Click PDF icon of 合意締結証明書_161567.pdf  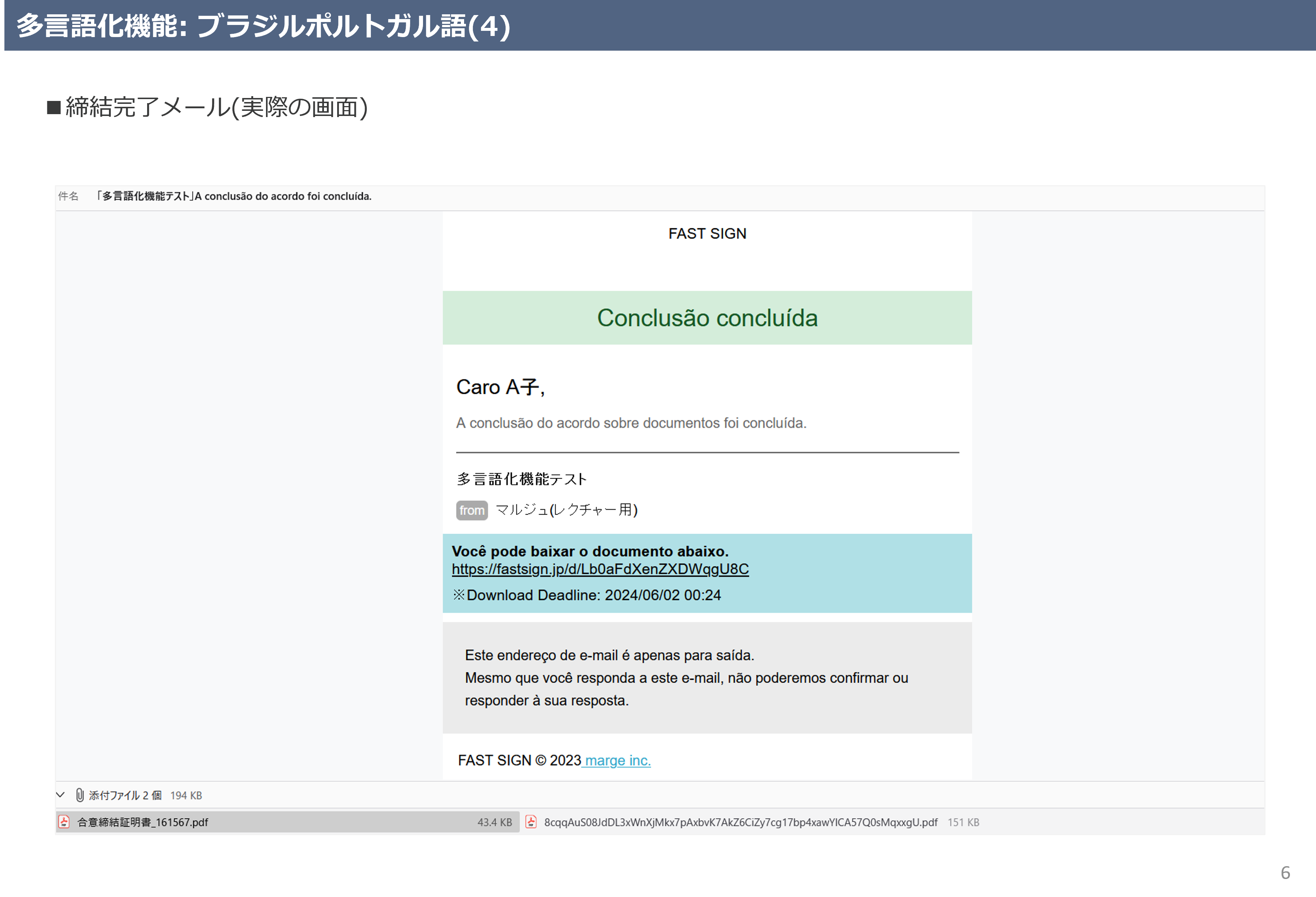click(x=65, y=822)
